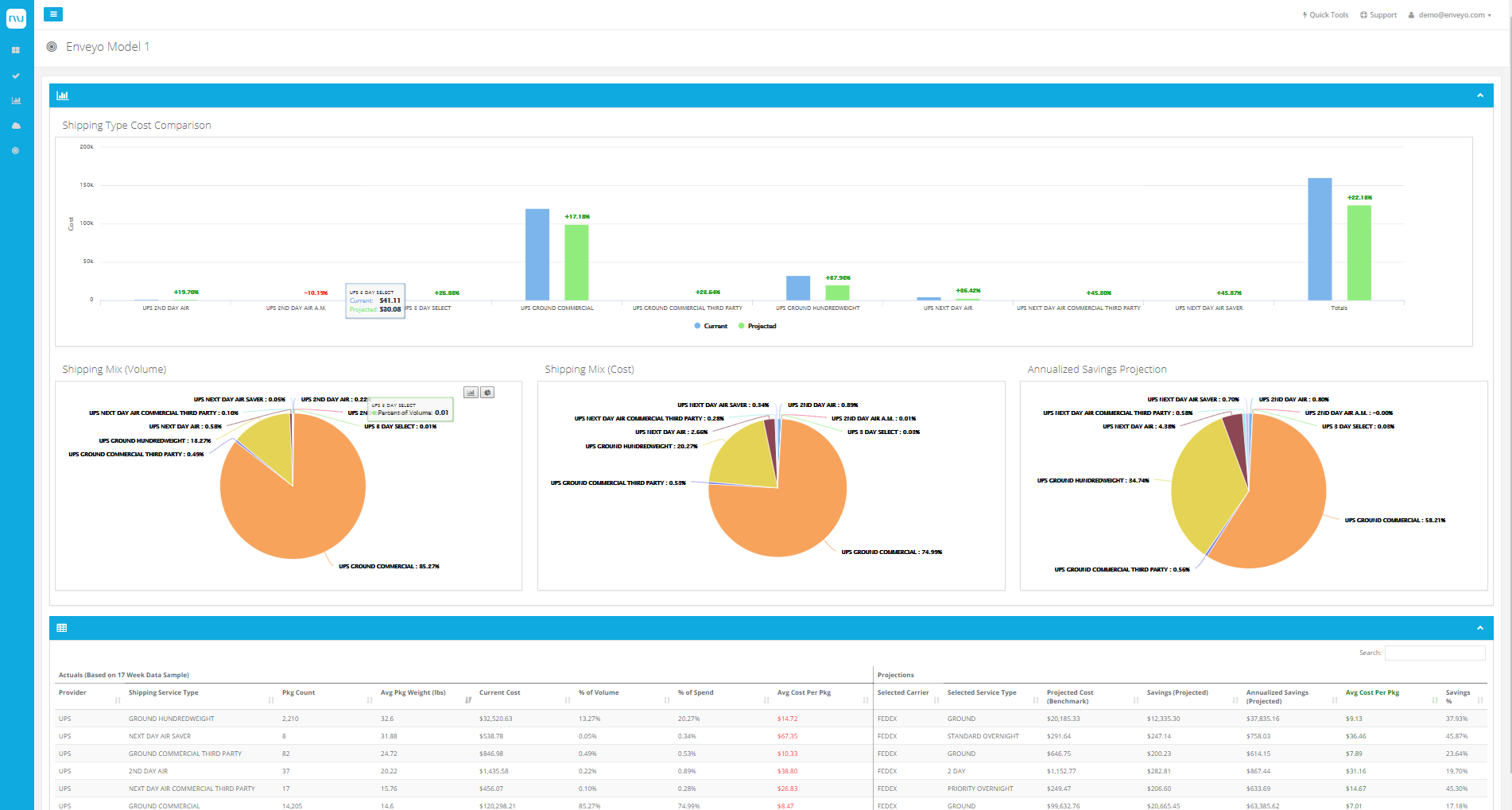Screen dimensions: 1512x810
Task: Switch Shipping Mix to bar chart view
Action: (470, 392)
